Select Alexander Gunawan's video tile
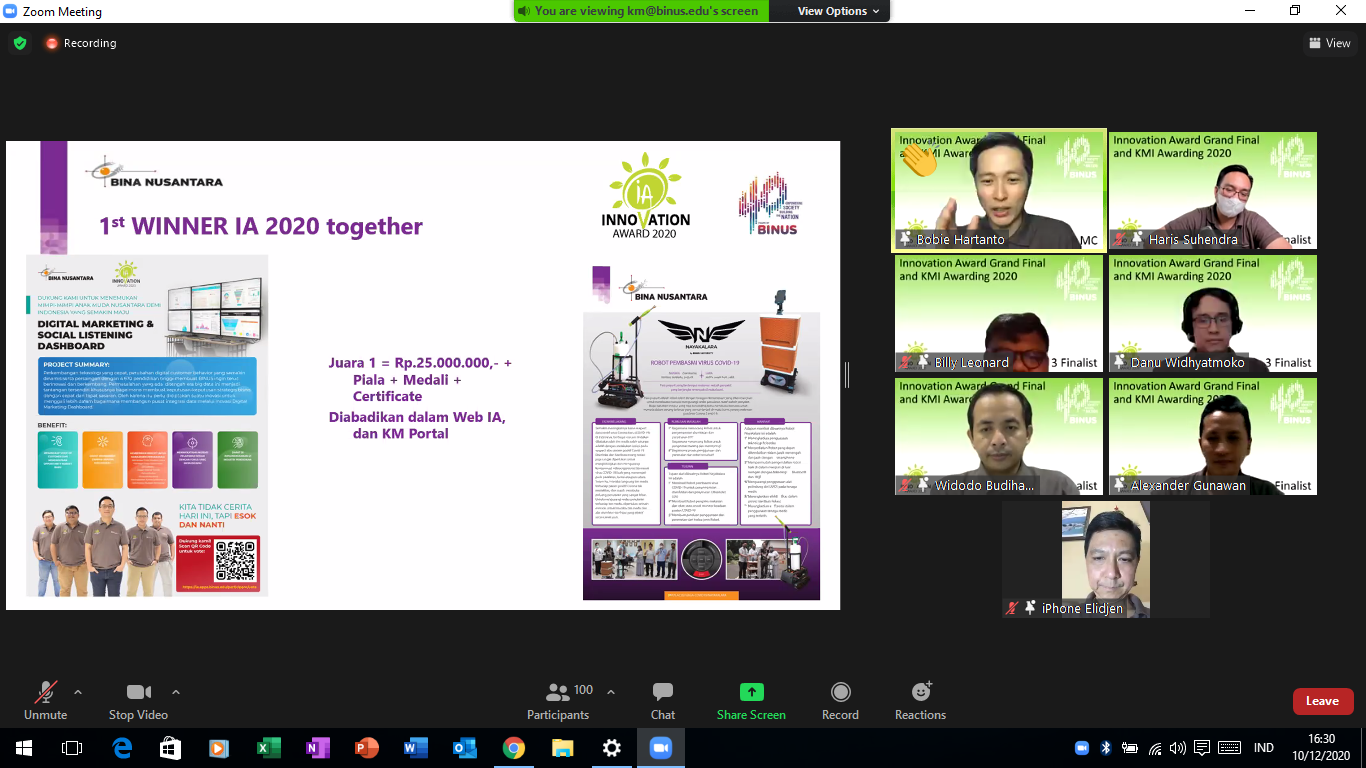Screen dimensions: 1366x768 coord(1212,436)
